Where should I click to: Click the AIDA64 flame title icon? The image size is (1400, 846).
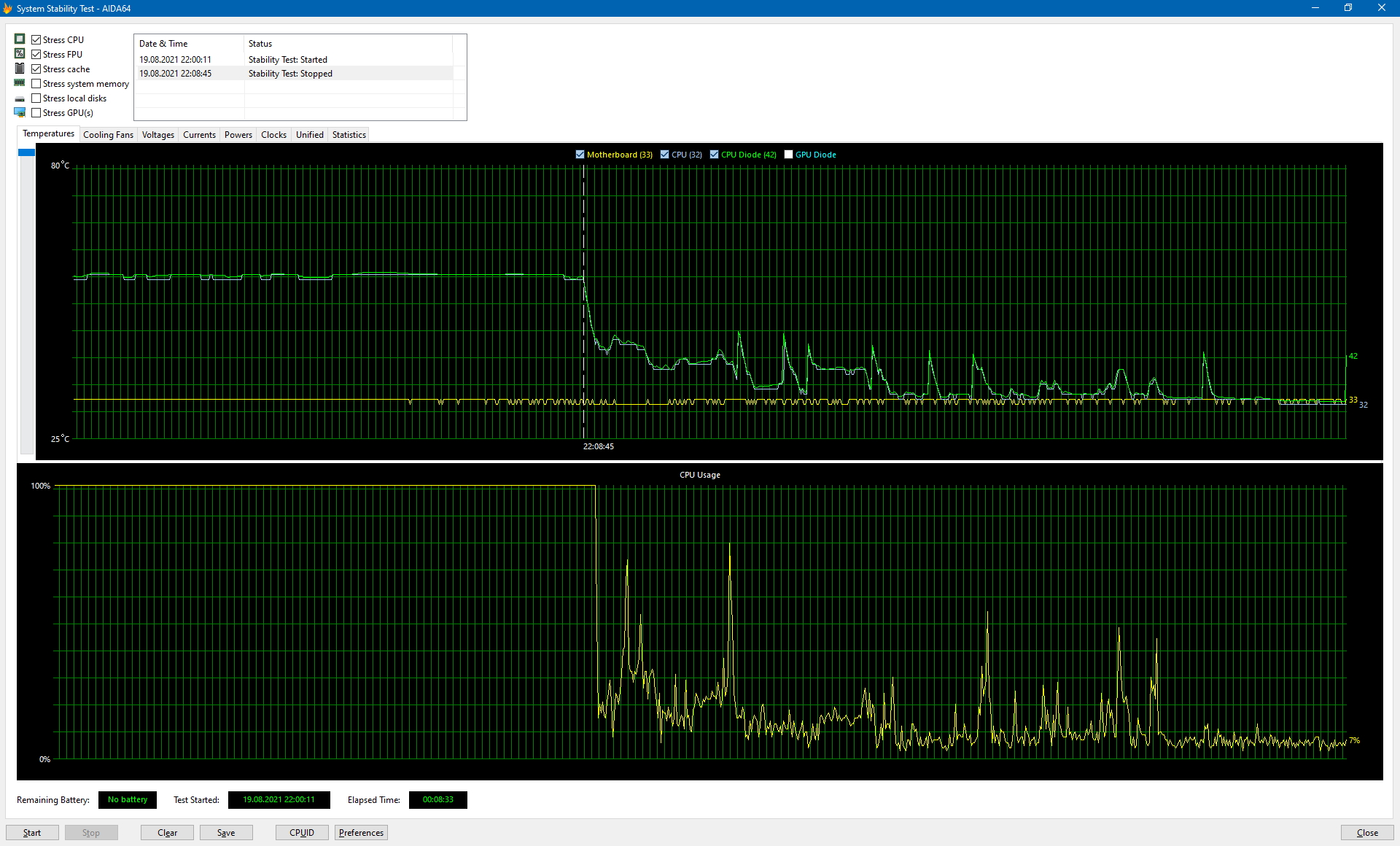click(8, 8)
